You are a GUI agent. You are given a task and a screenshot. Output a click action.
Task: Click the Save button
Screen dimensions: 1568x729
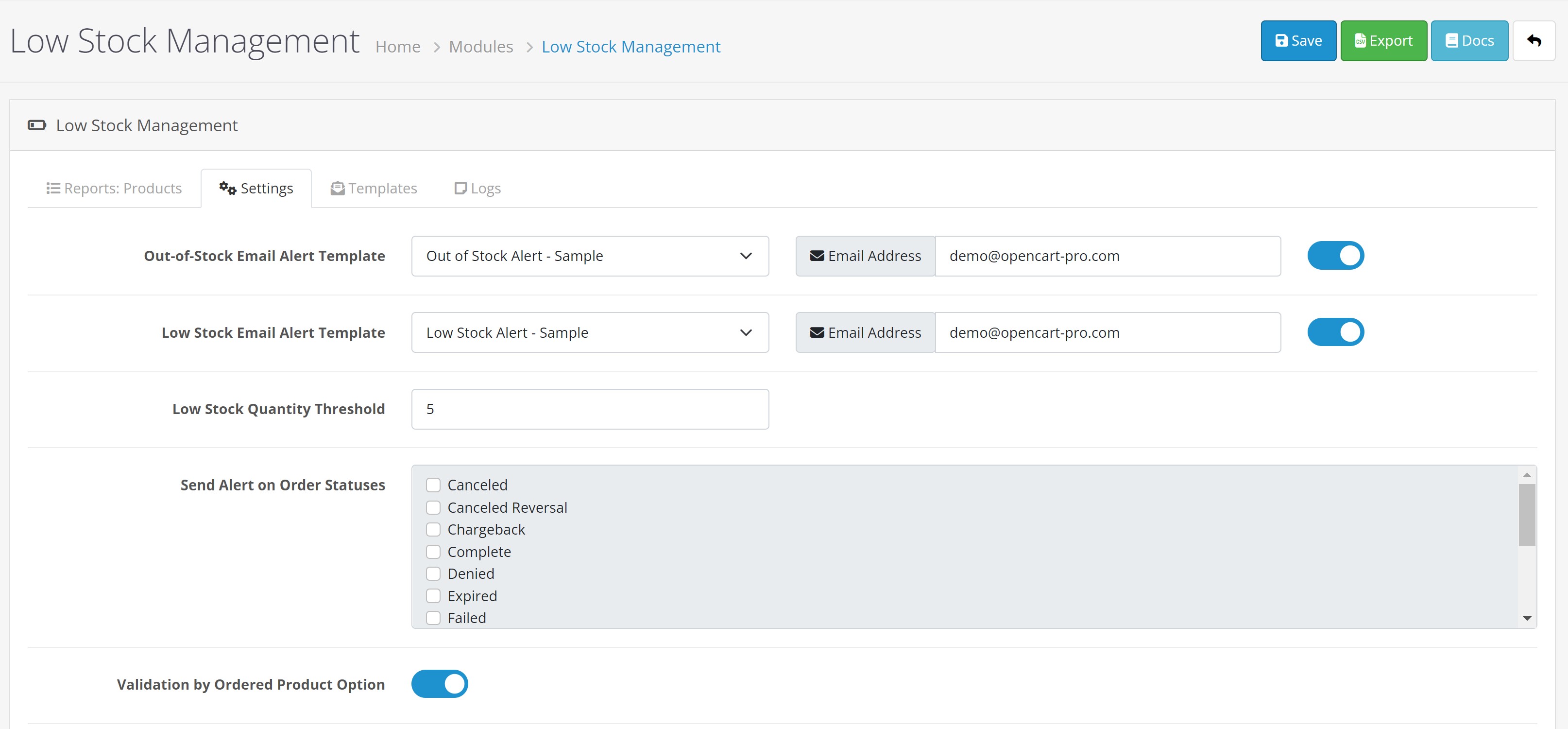[1298, 41]
